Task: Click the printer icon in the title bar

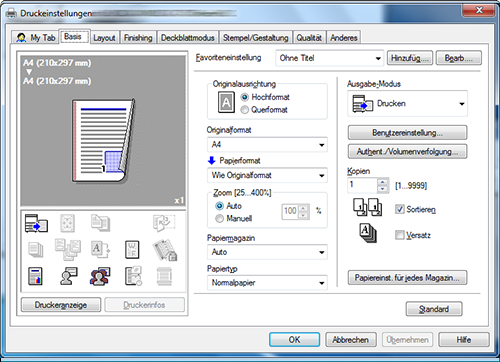Action: pyautogui.click(x=12, y=14)
